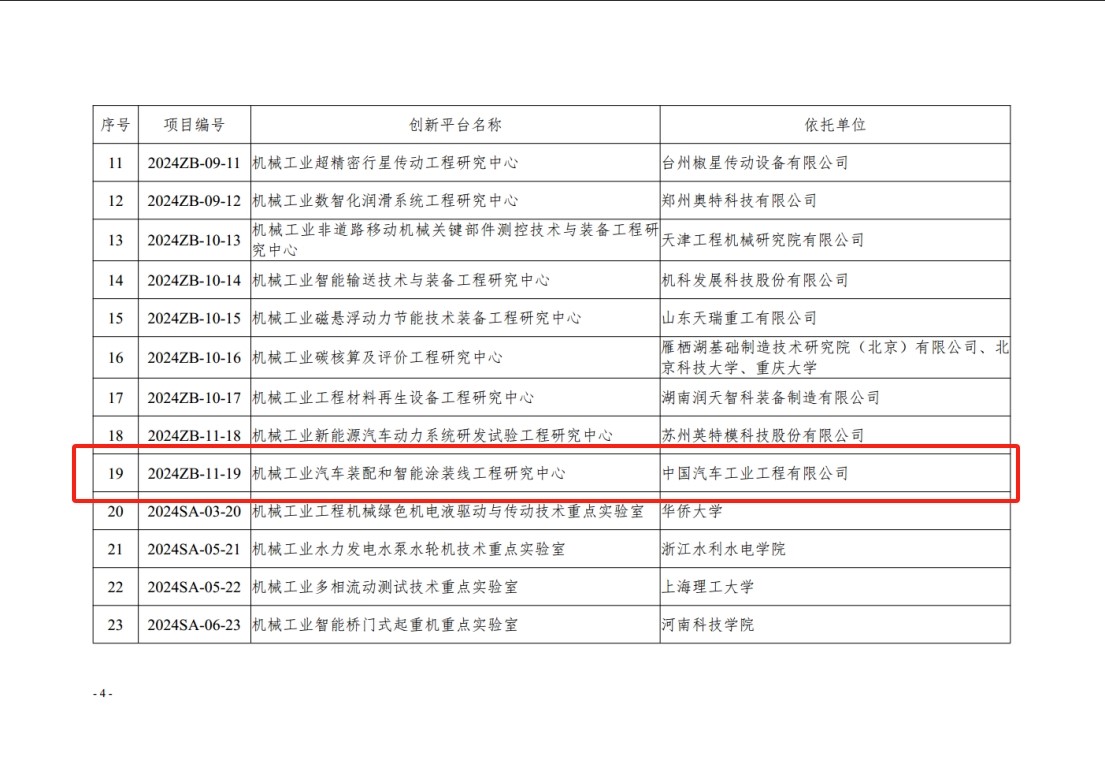The height and width of the screenshot is (780, 1105).
Task: Click 机械工业超精密行星传动工程研究中心
Action: [x=385, y=163]
